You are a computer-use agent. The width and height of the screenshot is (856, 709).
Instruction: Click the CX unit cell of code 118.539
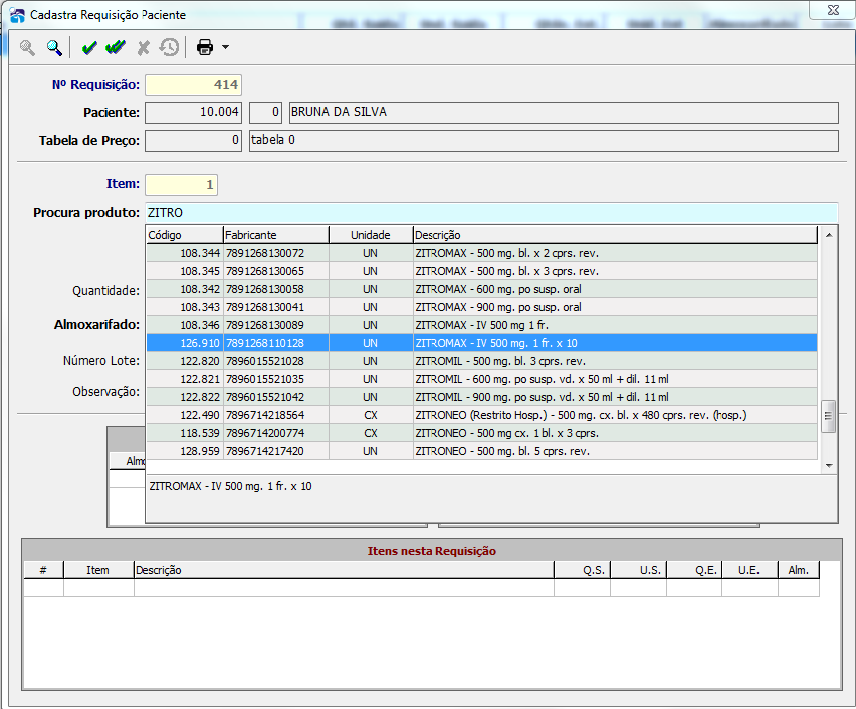point(371,433)
